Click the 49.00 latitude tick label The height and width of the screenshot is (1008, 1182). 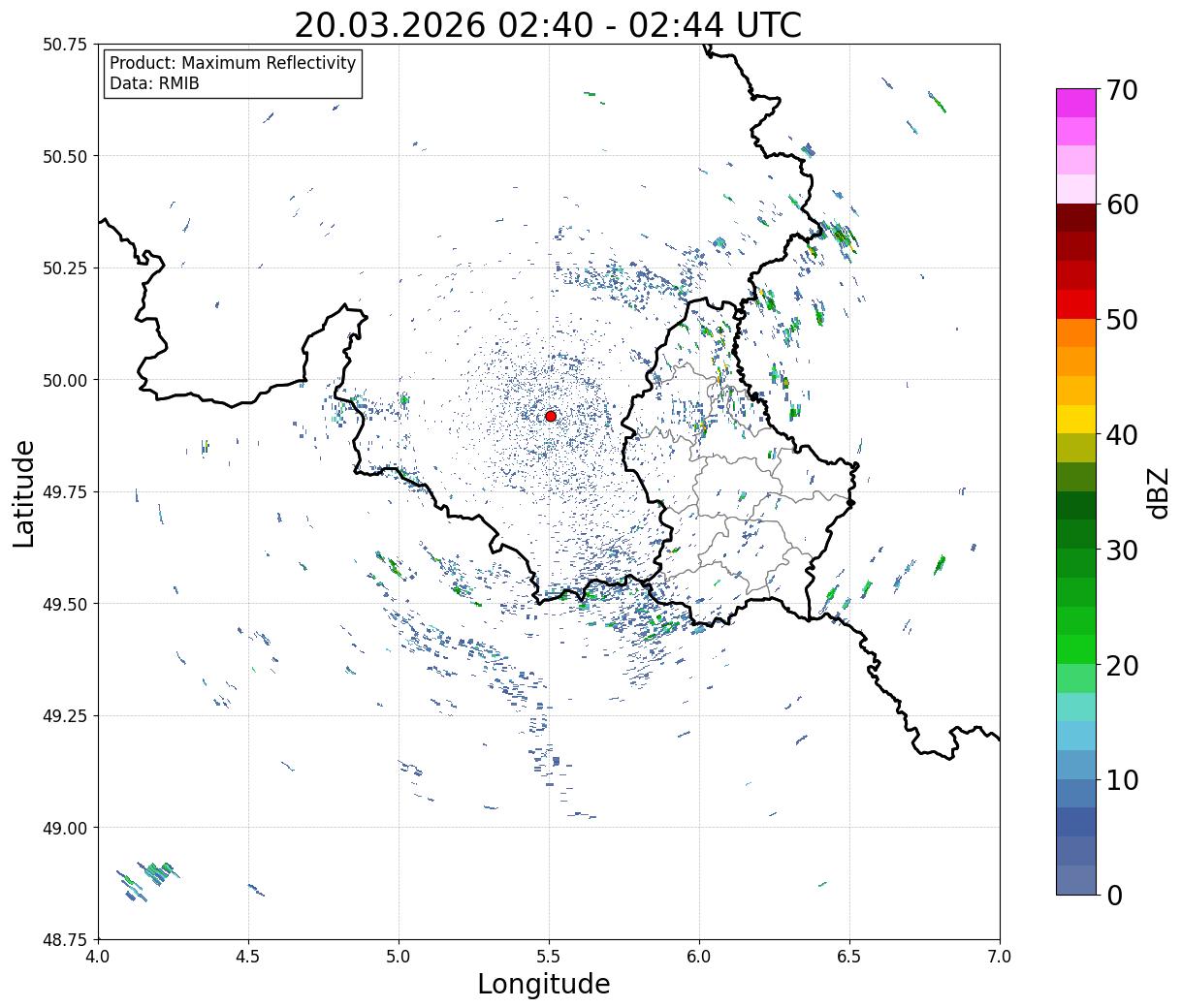(x=65, y=828)
